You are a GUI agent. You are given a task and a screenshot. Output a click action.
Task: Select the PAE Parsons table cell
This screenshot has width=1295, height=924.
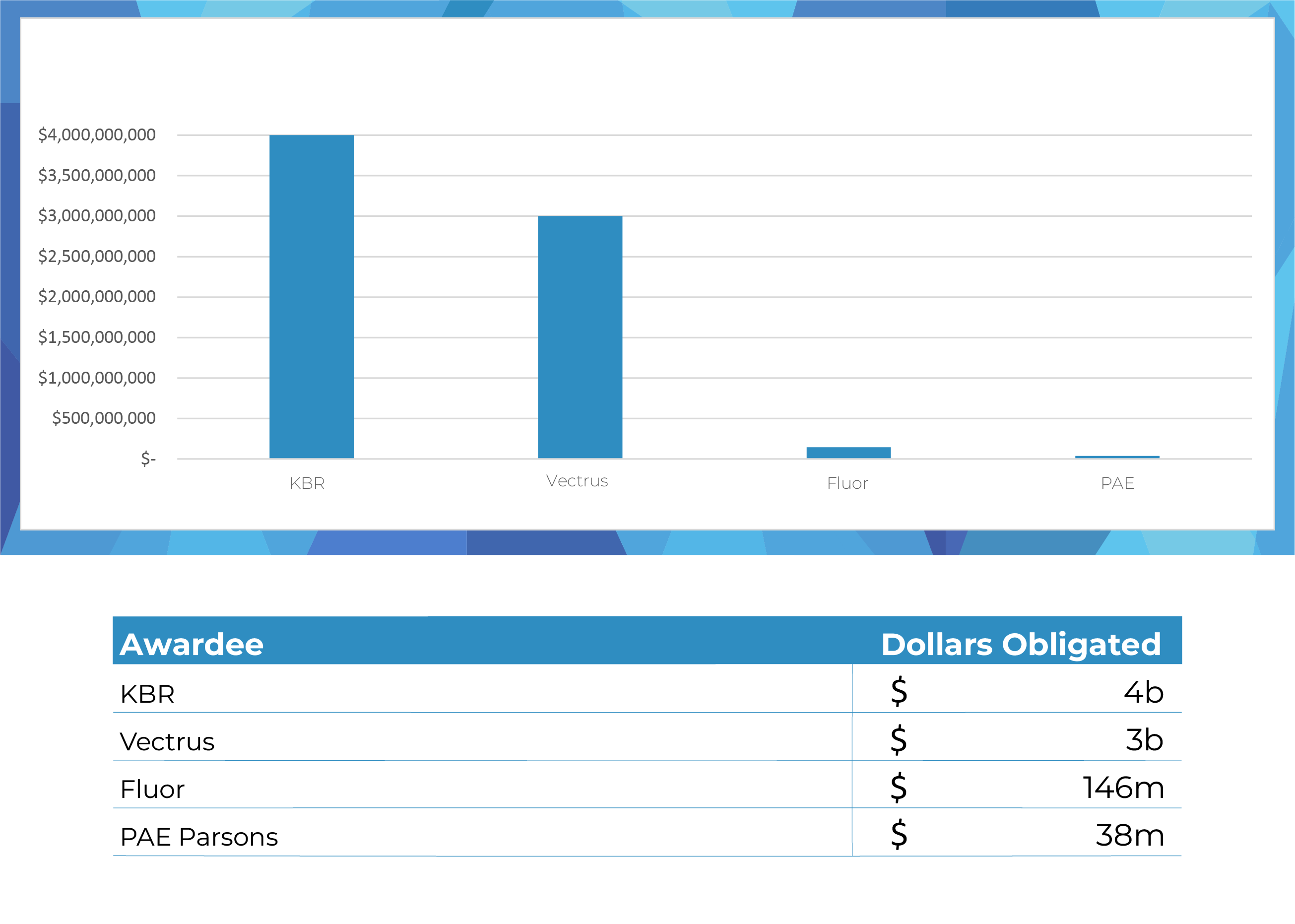199,837
